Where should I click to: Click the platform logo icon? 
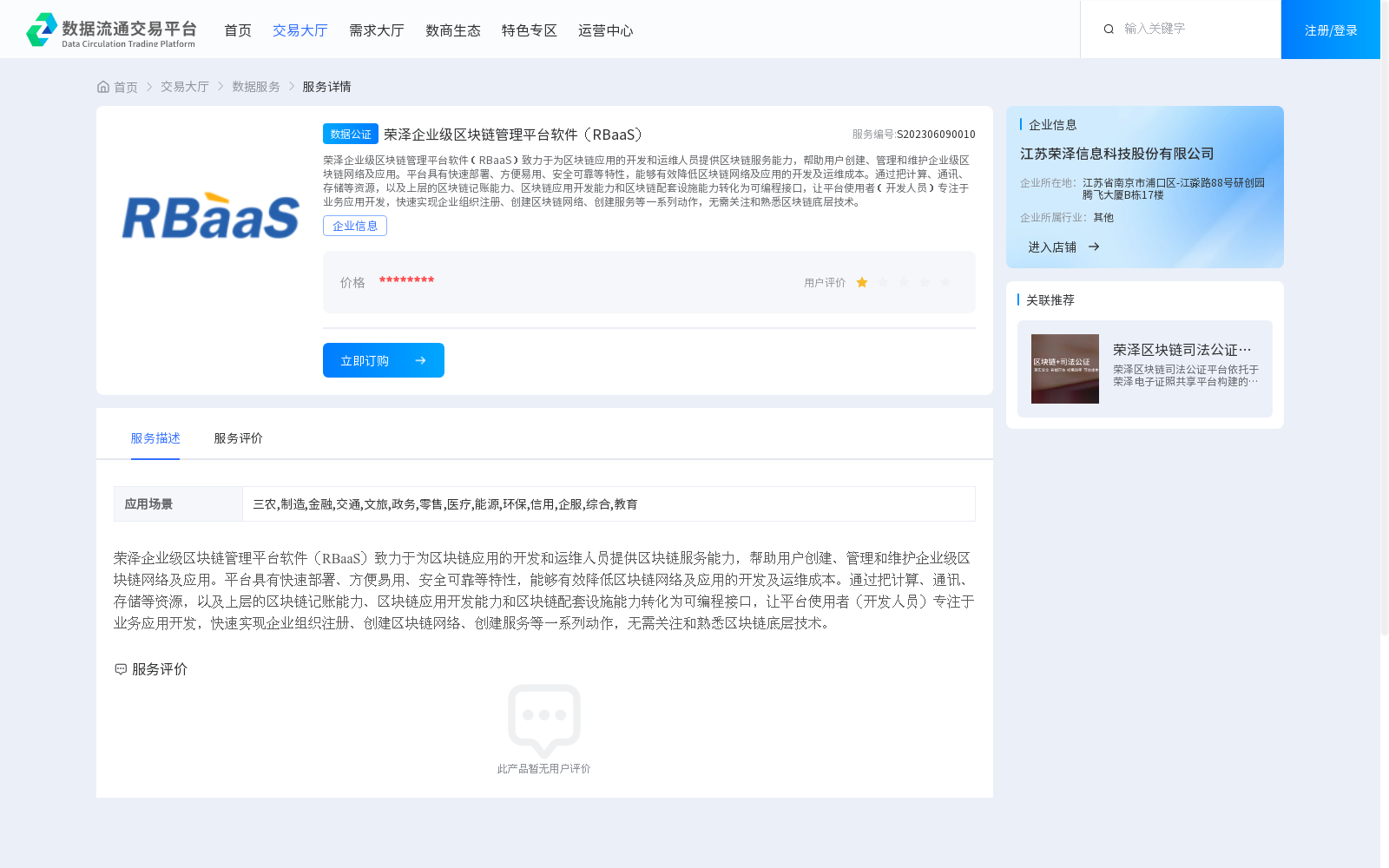coord(42,30)
